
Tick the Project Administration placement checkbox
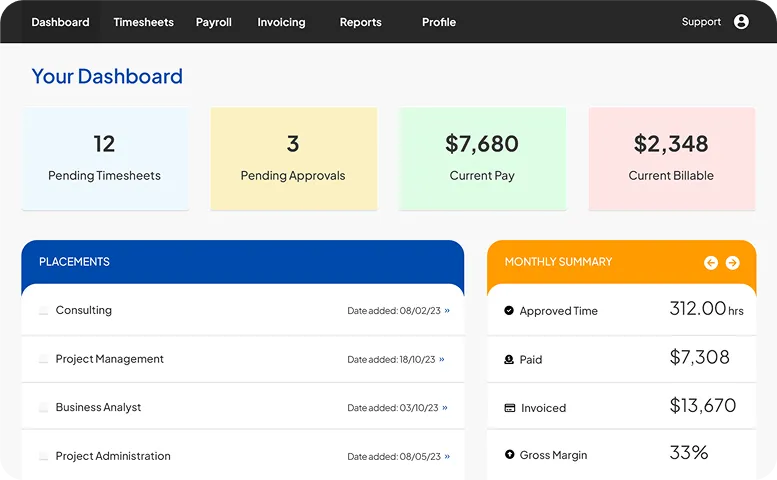coord(44,456)
